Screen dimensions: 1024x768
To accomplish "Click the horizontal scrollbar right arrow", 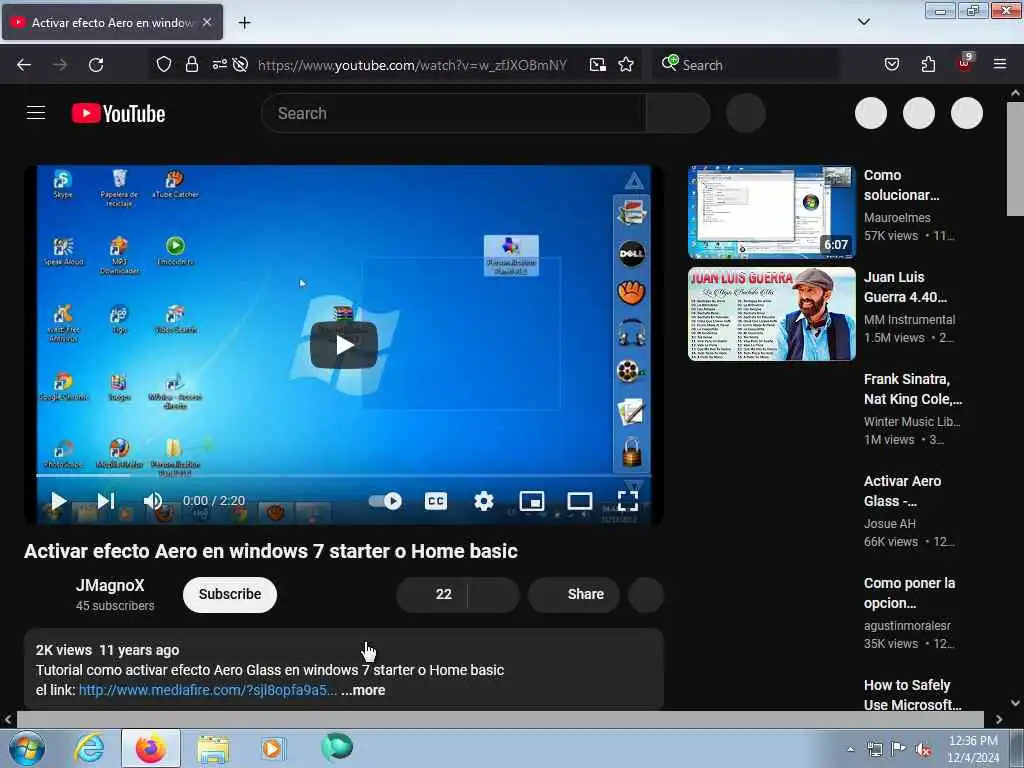I will pyautogui.click(x=999, y=719).
